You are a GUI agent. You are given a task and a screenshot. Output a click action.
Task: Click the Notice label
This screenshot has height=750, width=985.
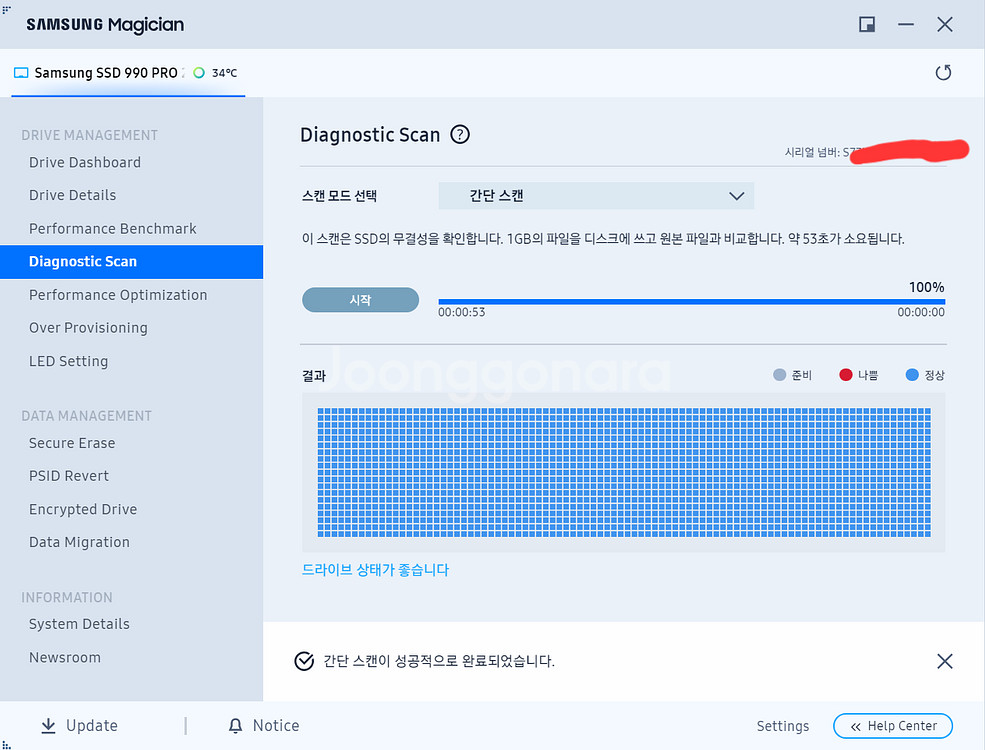[x=276, y=726]
